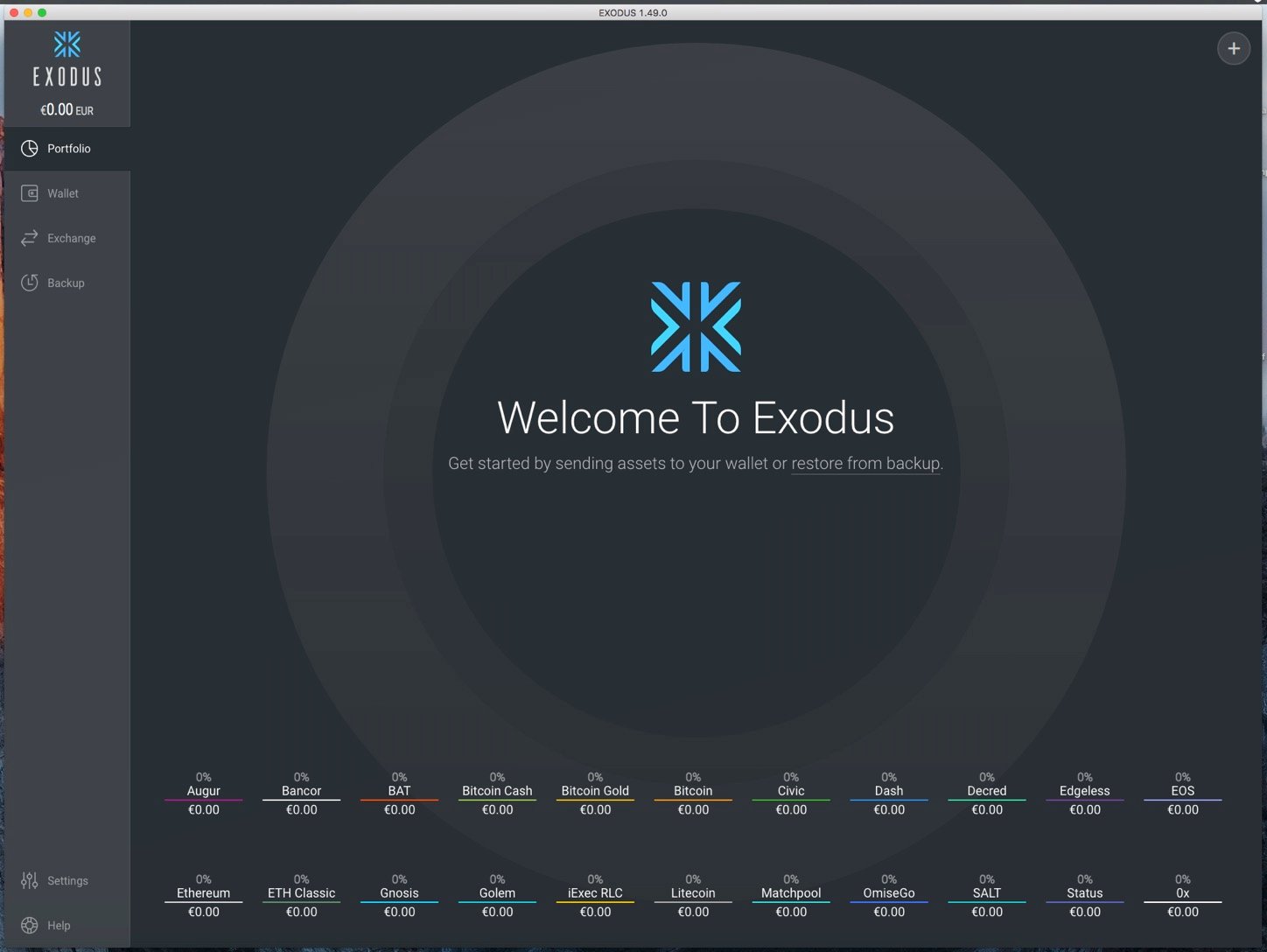Select the SALT asset entry
Screen dimensions: 1267x952
pos(988,896)
